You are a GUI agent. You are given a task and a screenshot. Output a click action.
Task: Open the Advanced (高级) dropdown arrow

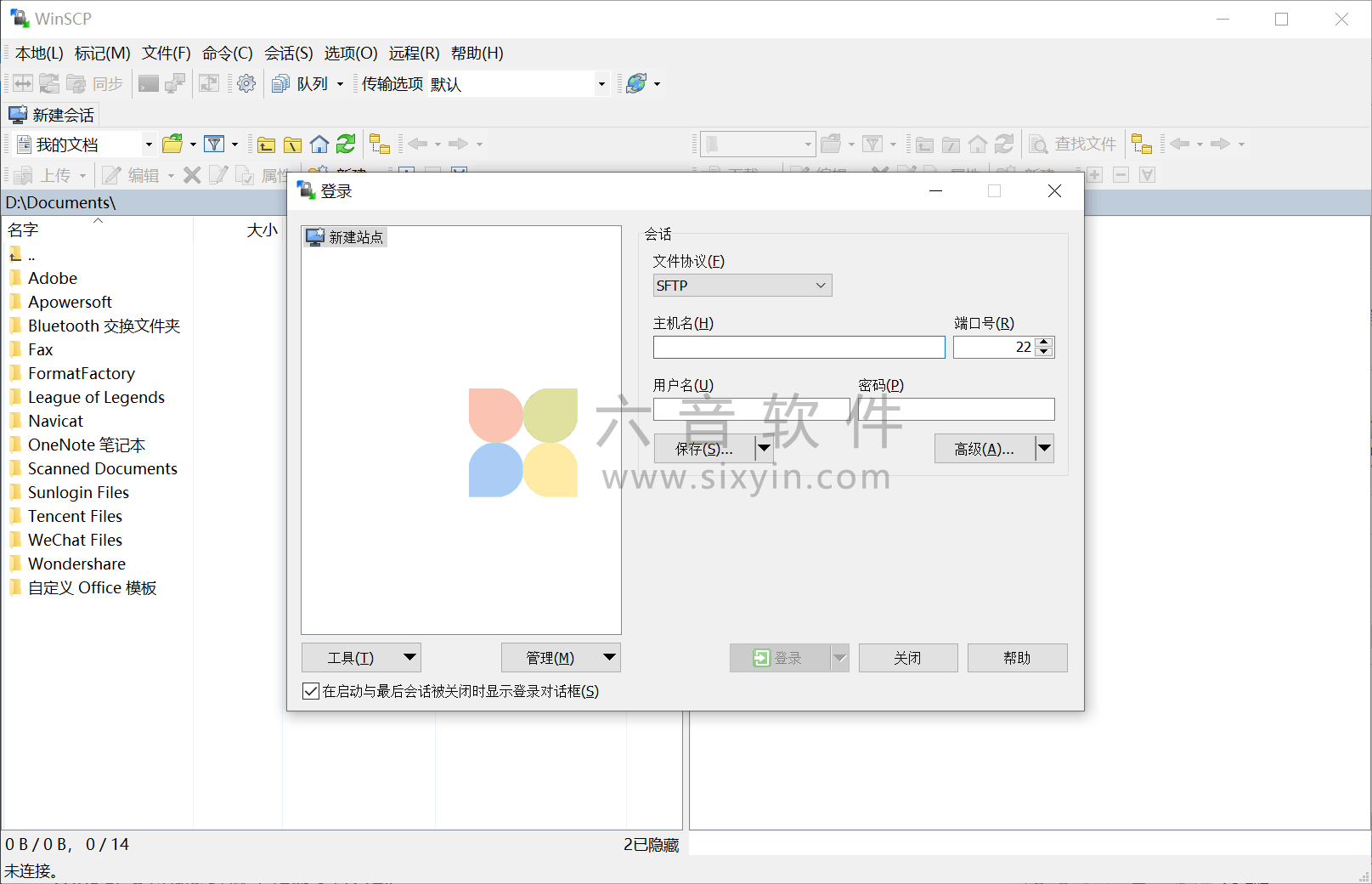coord(1045,448)
